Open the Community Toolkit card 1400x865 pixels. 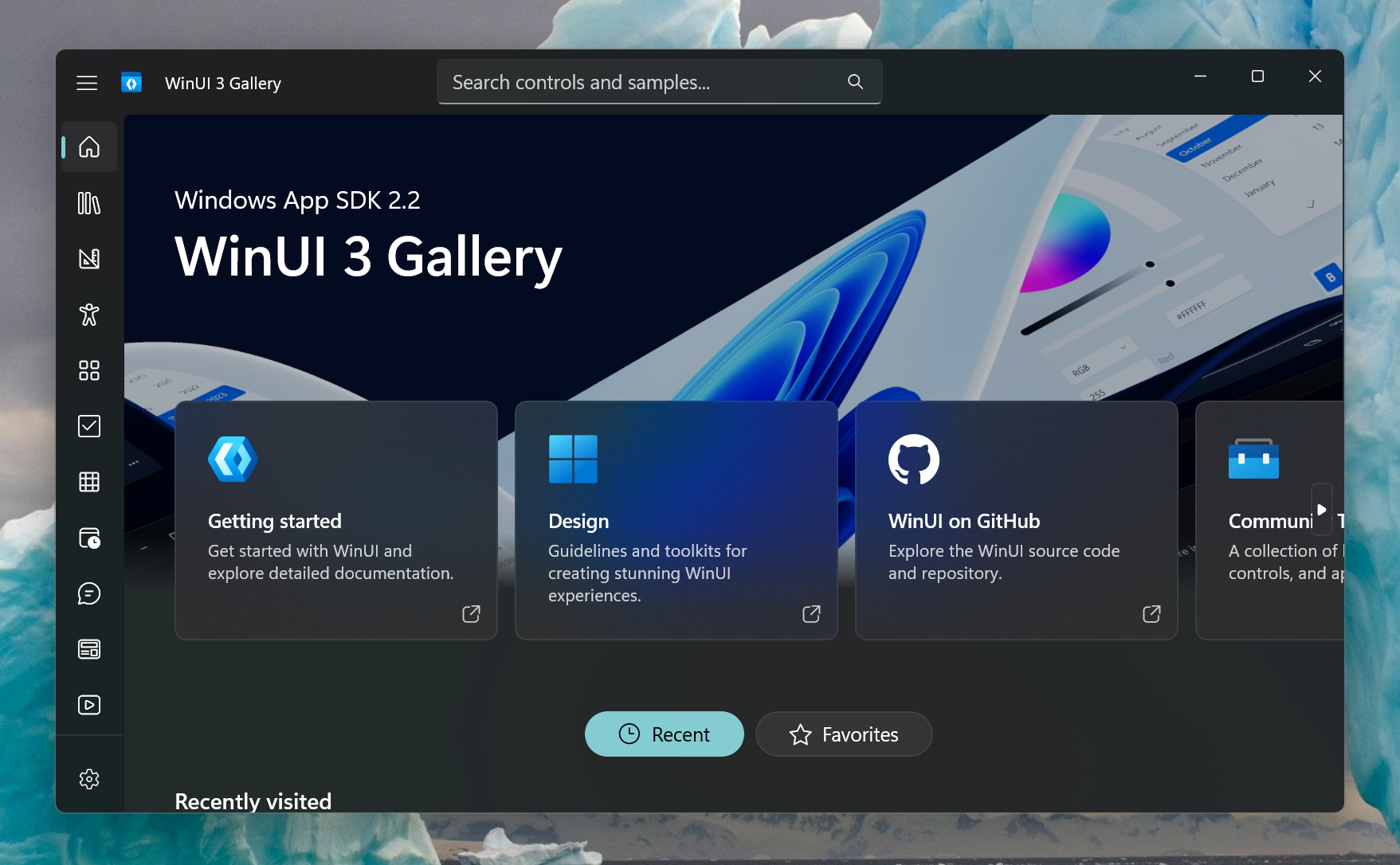[1270, 520]
